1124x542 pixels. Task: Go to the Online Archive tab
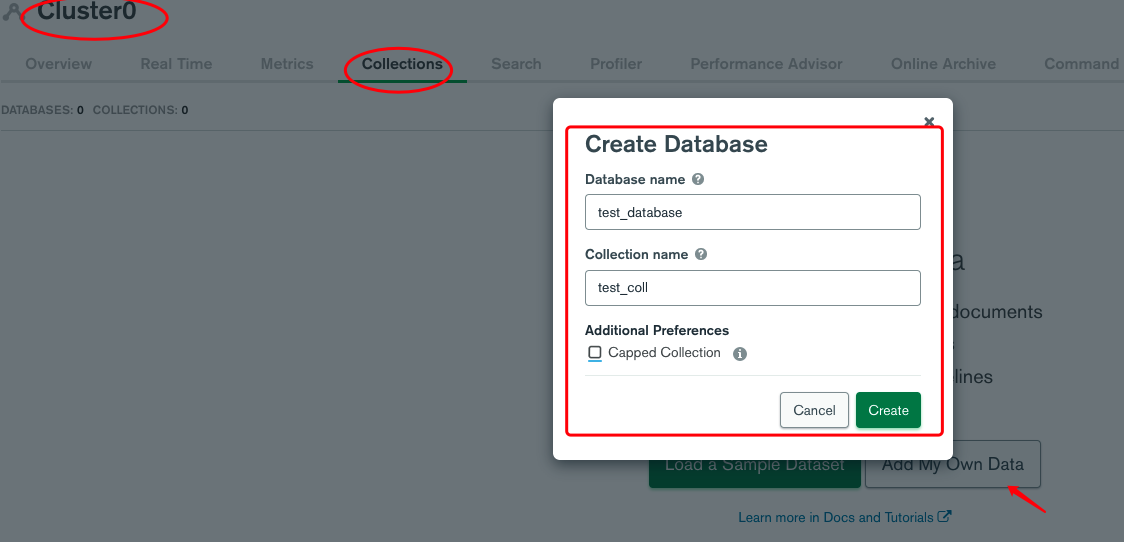click(943, 64)
